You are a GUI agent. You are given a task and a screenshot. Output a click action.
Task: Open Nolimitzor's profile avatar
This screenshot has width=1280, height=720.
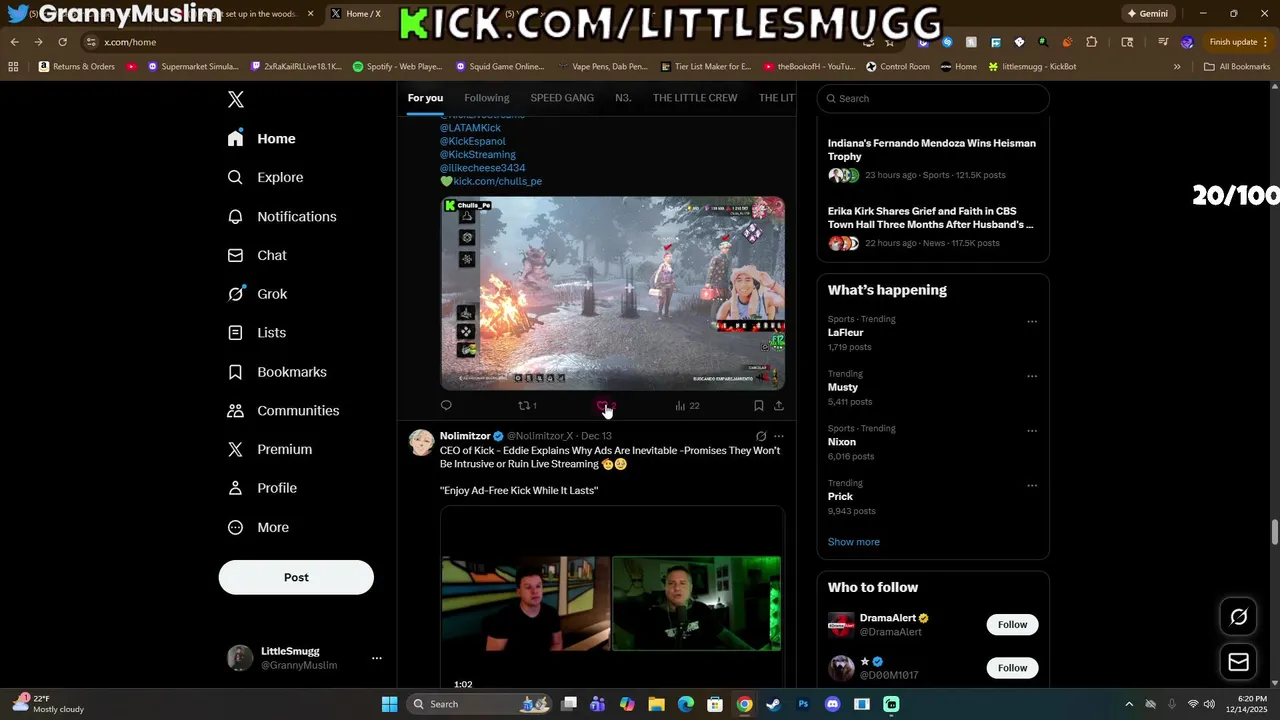(x=422, y=443)
